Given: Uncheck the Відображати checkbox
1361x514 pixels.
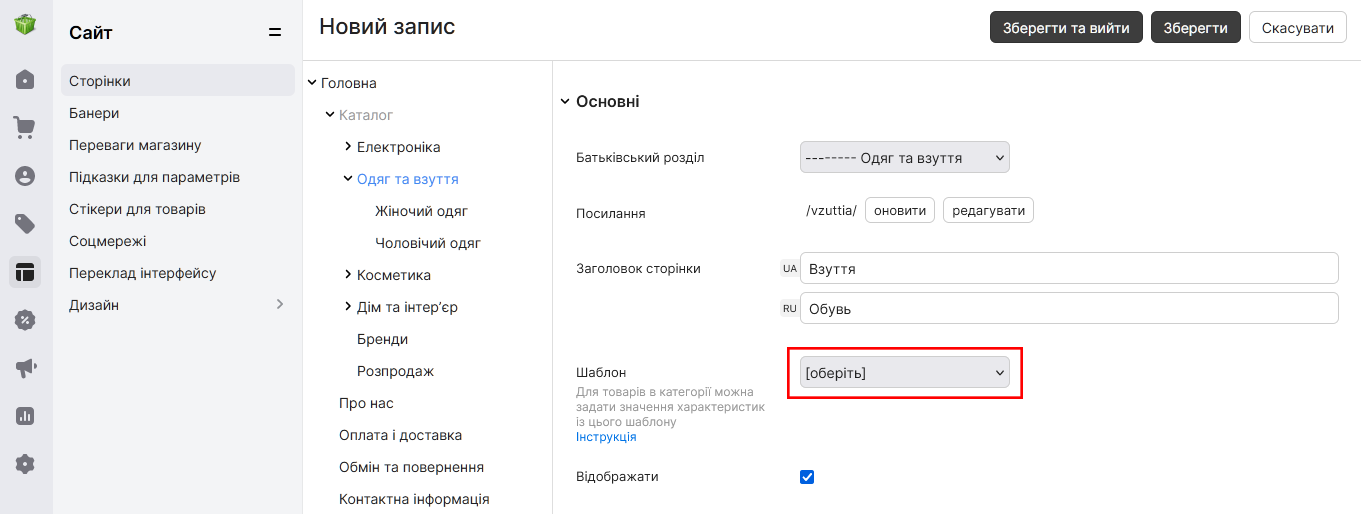Looking at the screenshot, I should (807, 477).
